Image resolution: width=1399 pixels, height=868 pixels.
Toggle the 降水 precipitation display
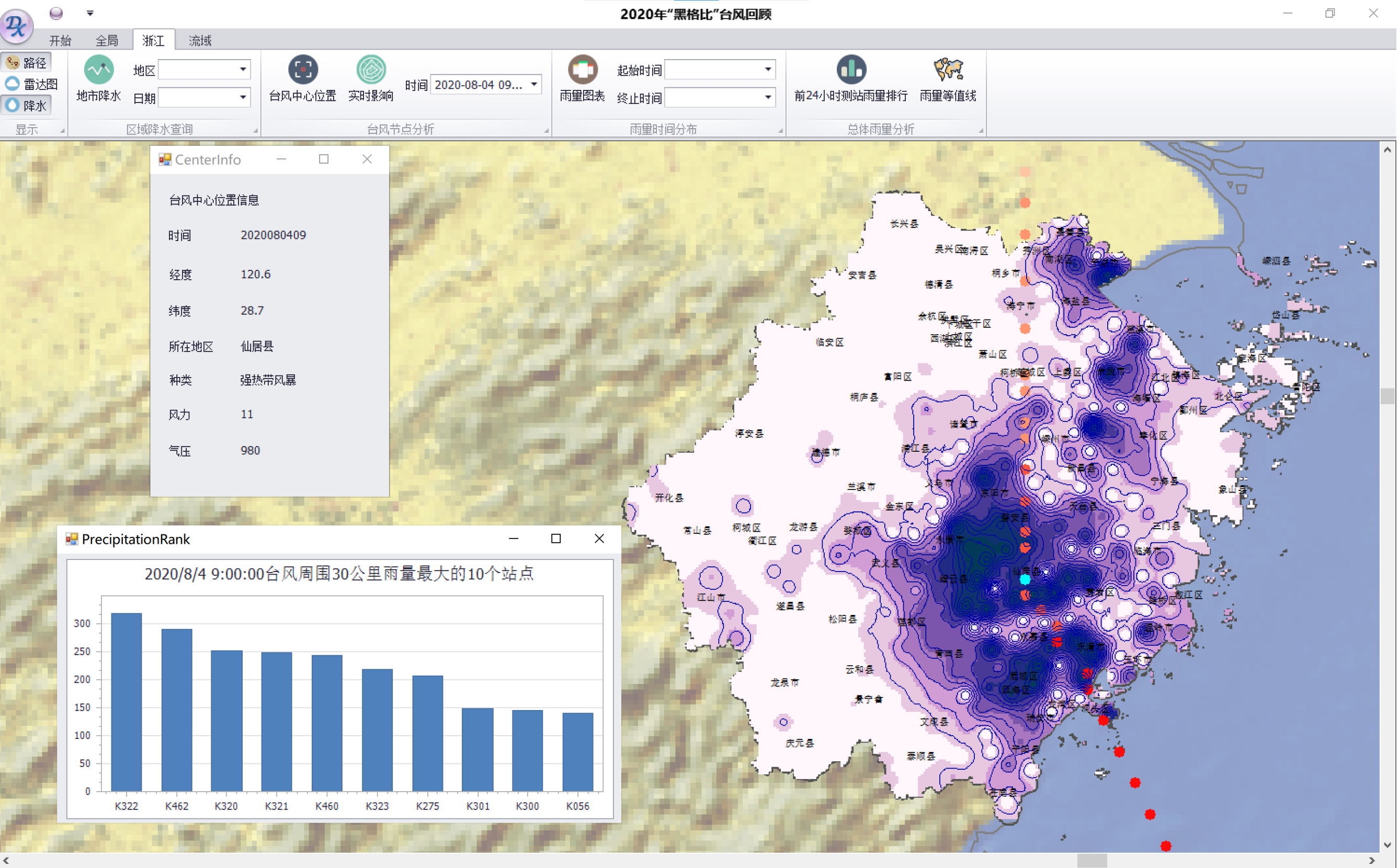tap(26, 105)
